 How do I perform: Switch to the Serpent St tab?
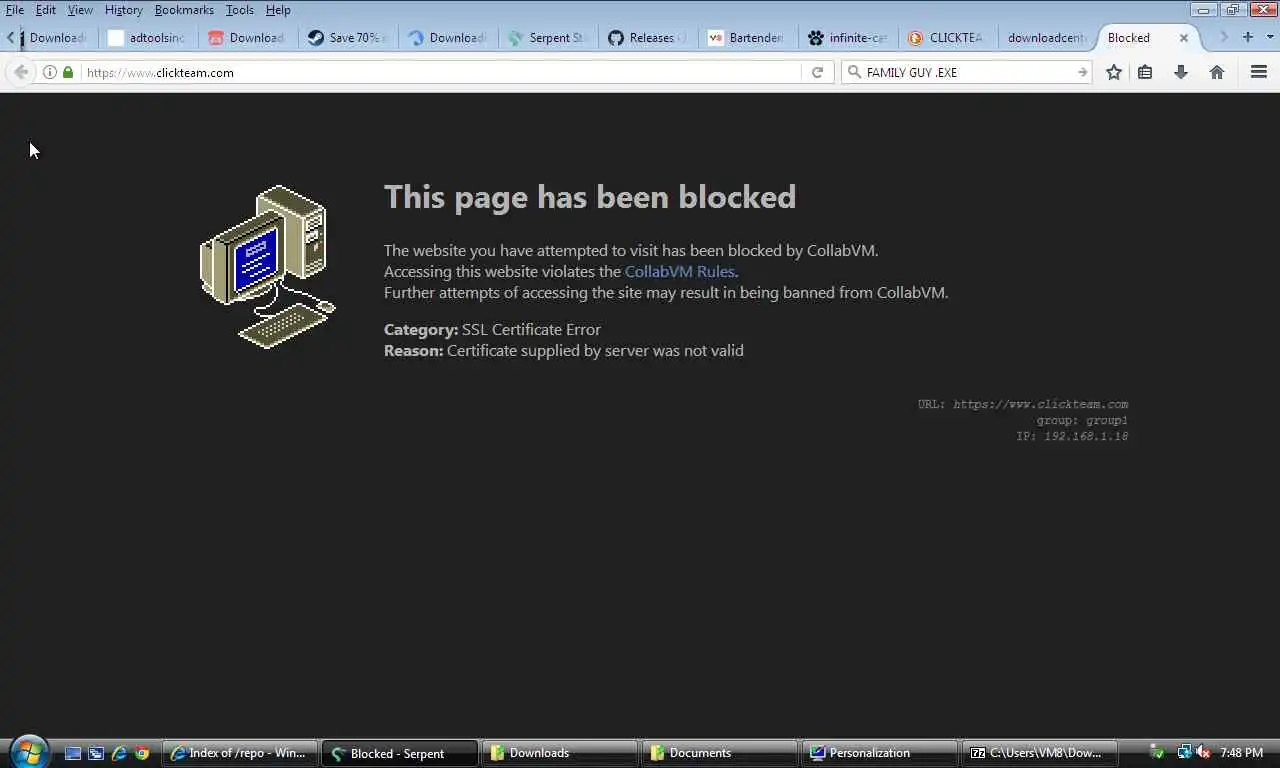coord(547,37)
